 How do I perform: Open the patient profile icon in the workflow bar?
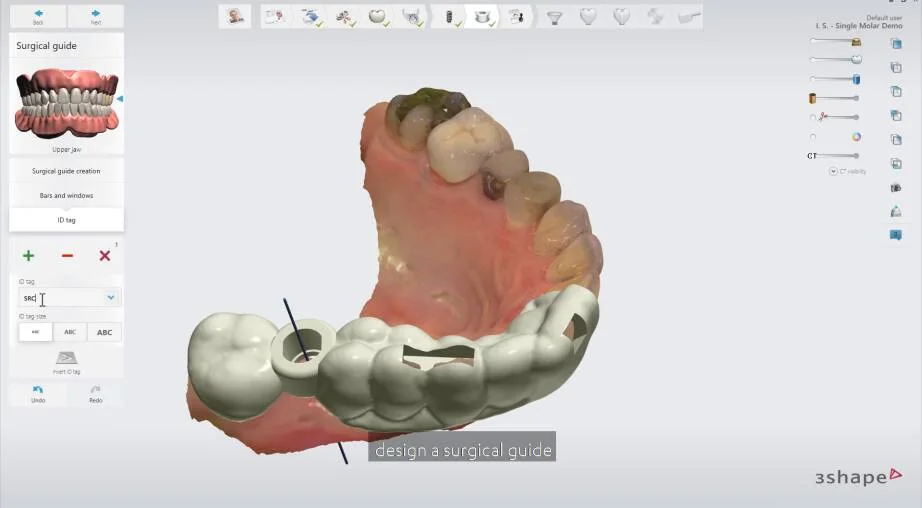(235, 16)
